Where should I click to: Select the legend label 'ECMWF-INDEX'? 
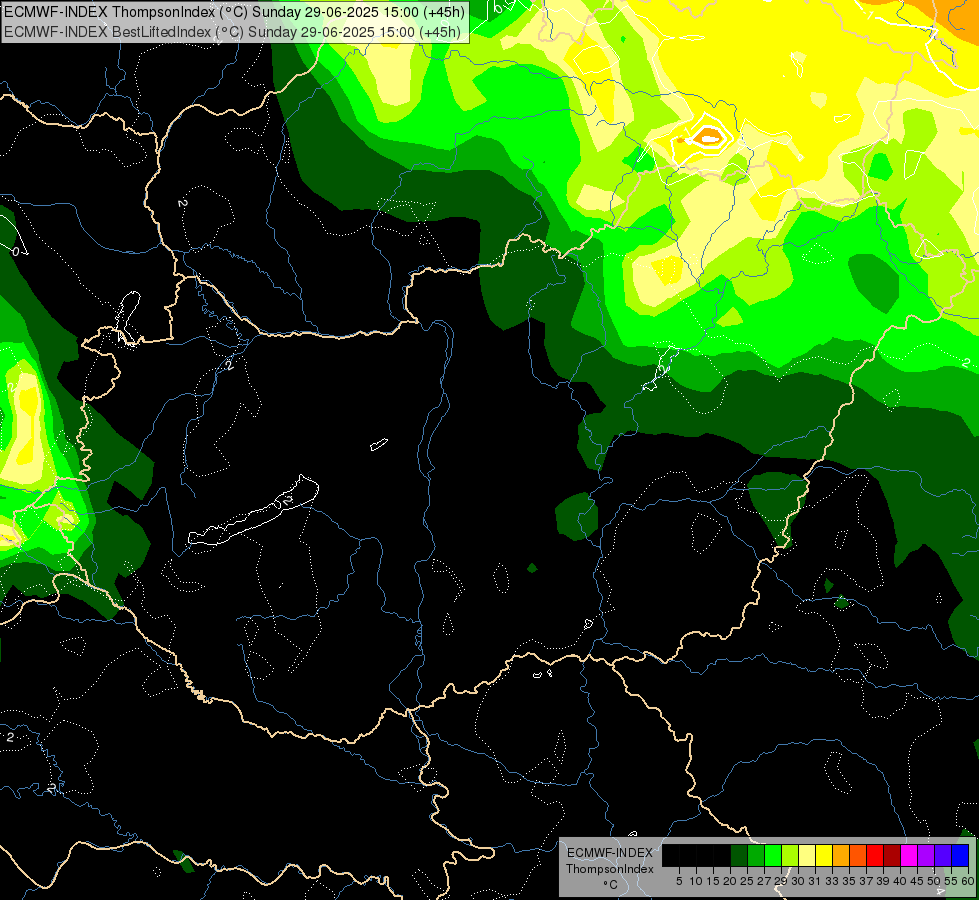[x=610, y=853]
